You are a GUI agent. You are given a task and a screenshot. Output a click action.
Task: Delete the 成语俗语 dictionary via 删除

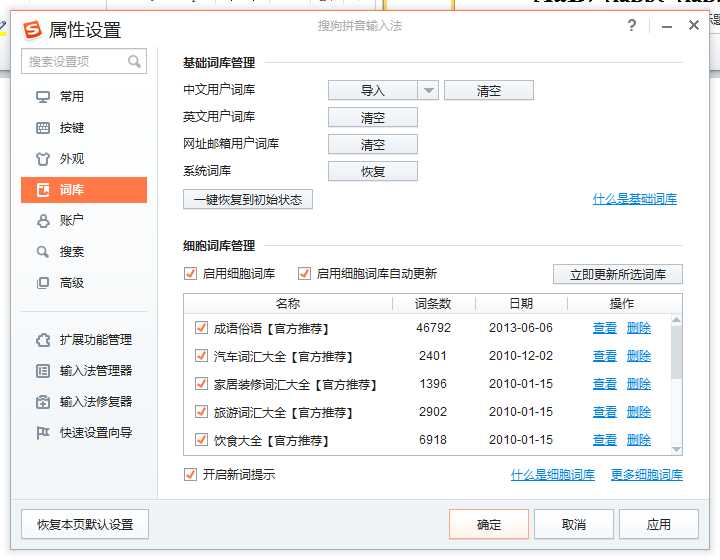pos(639,328)
